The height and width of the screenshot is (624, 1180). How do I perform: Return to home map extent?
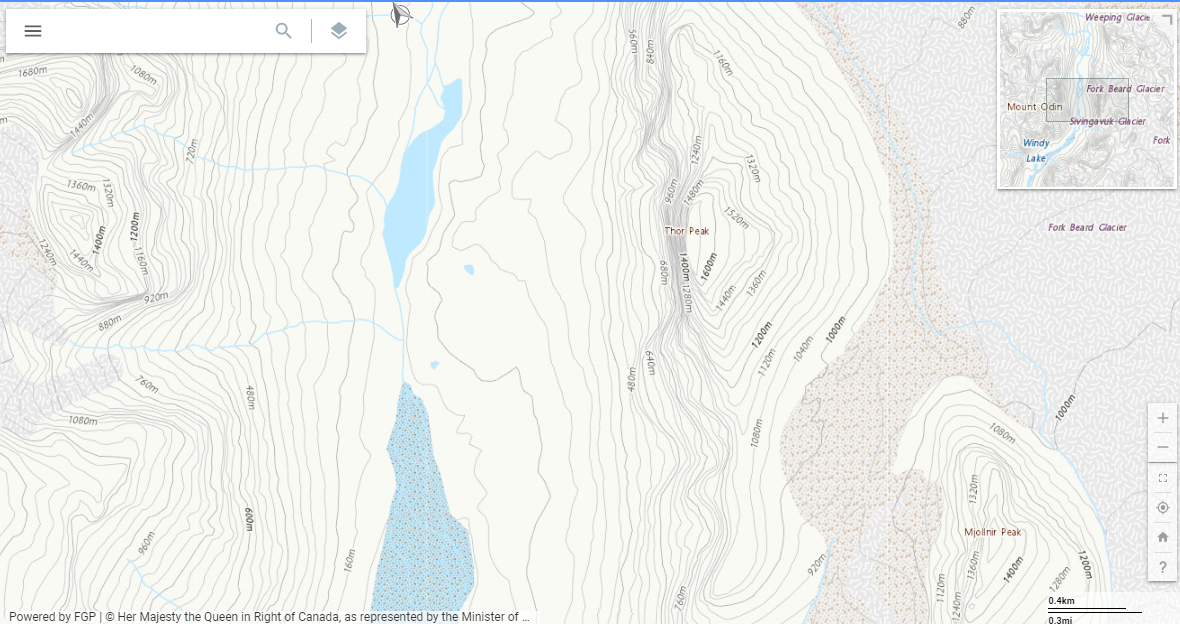(x=1163, y=537)
